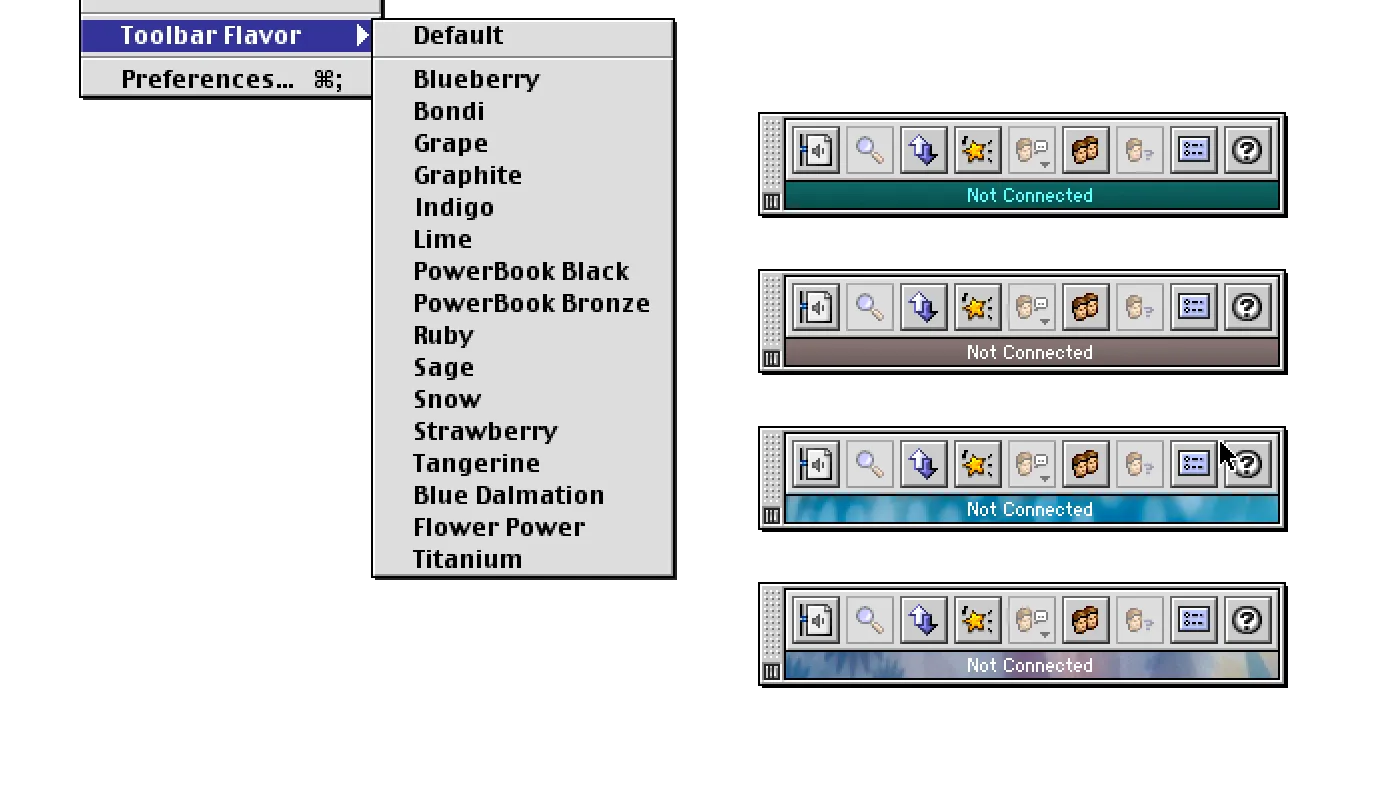The width and height of the screenshot is (1400, 800).
Task: Select Ruby flavor
Action: [x=523, y=336]
